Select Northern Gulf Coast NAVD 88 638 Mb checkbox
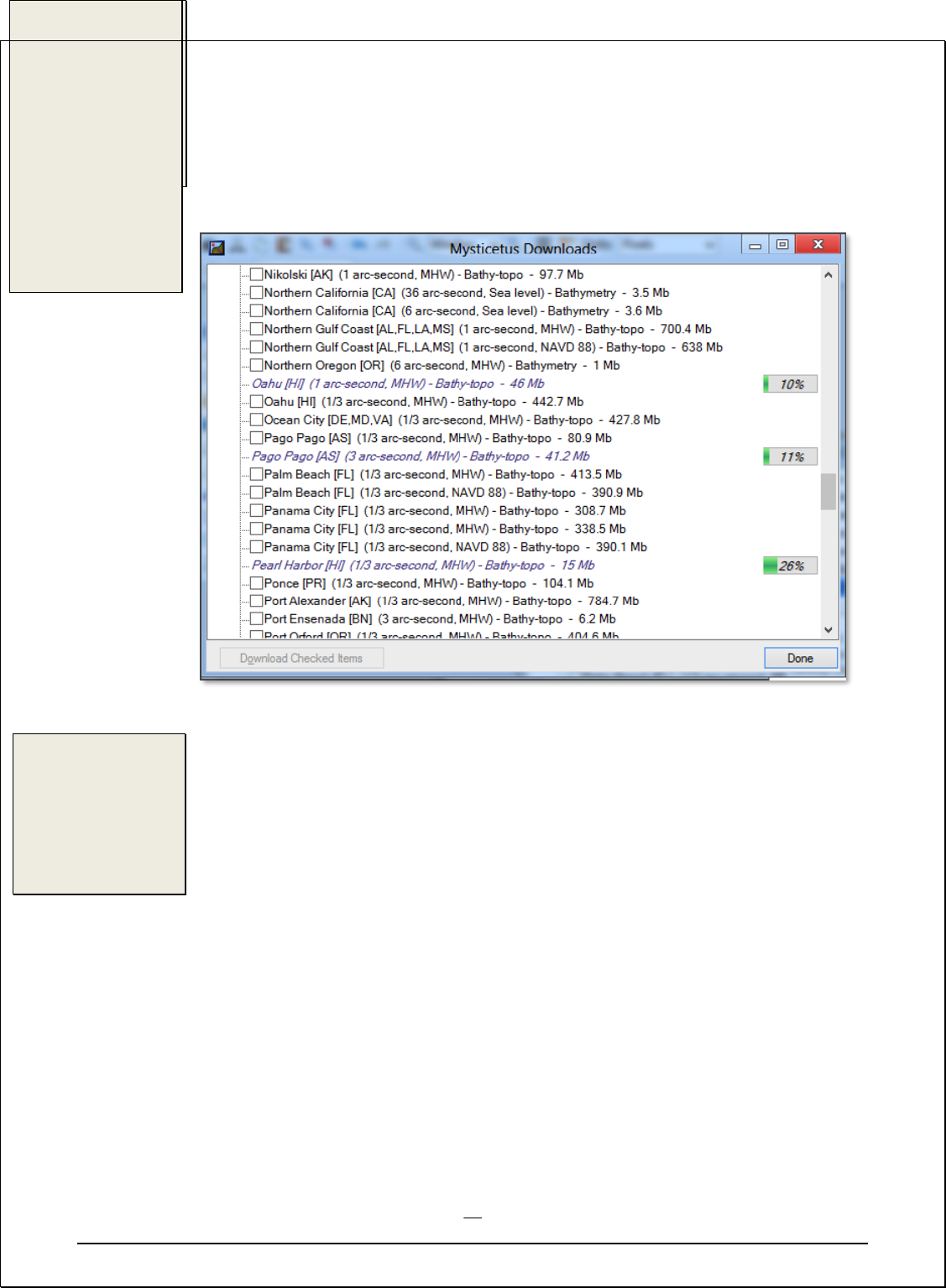 tap(257, 347)
